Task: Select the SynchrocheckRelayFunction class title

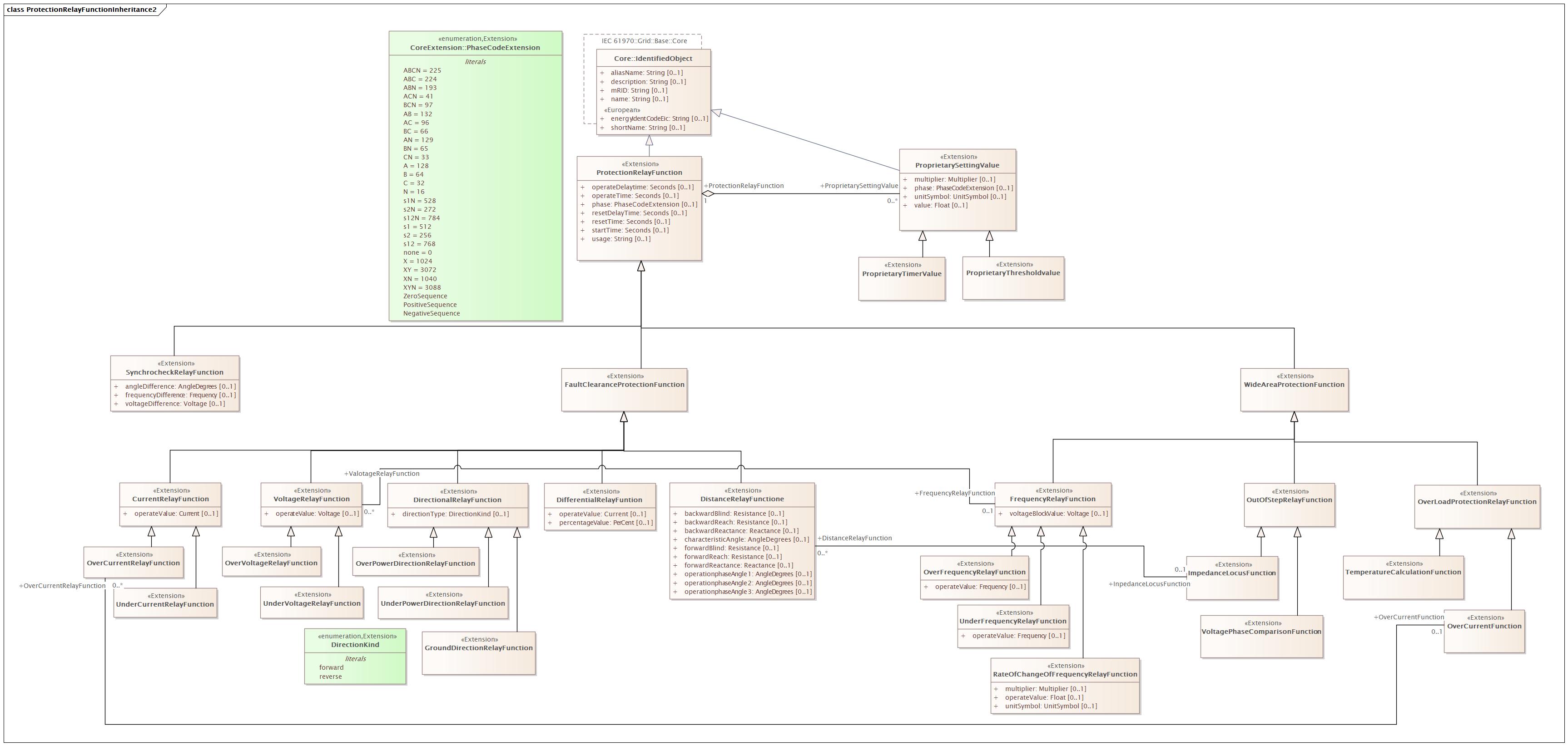Action: click(175, 372)
